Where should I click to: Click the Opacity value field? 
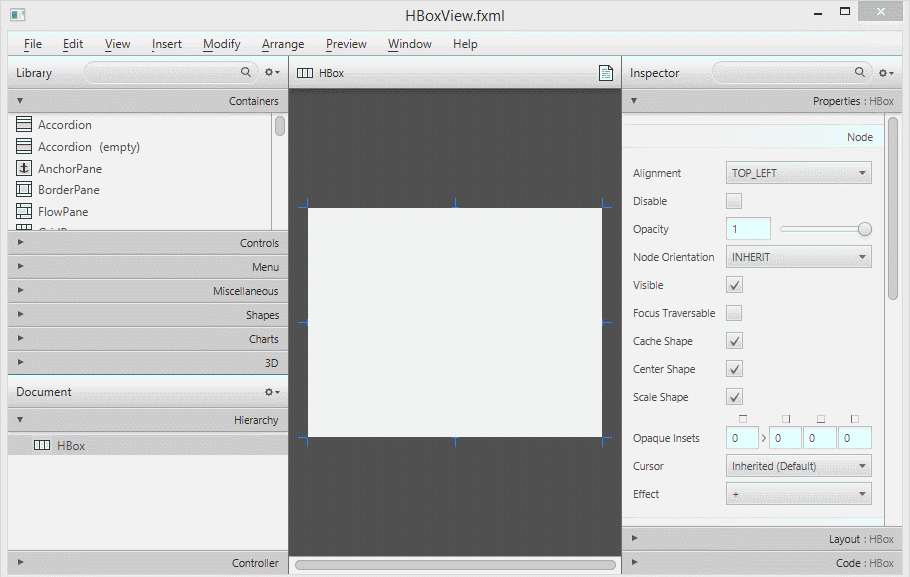tap(748, 229)
